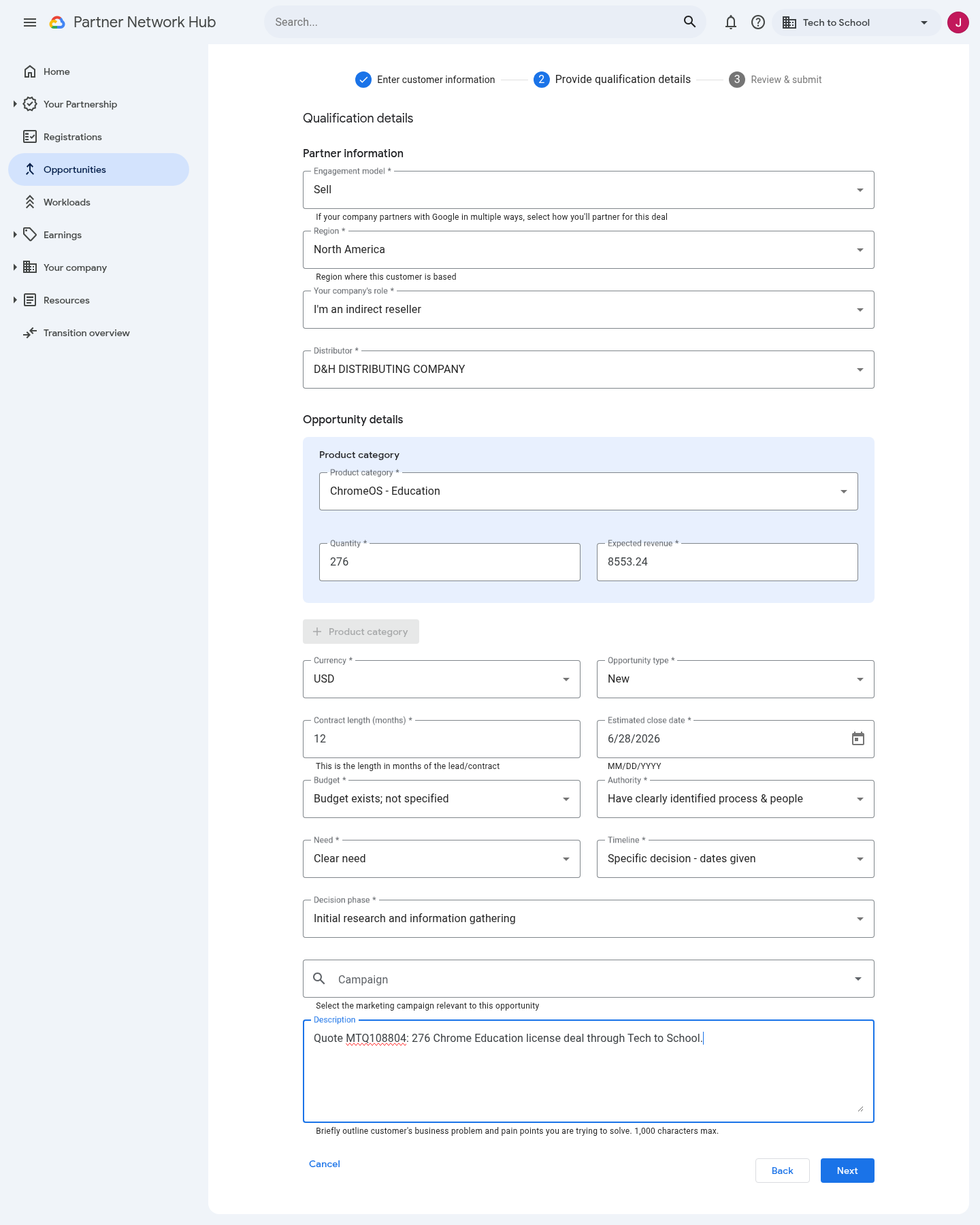Image resolution: width=980 pixels, height=1225 pixels.
Task: Click the Next button
Action: pyautogui.click(x=847, y=1171)
